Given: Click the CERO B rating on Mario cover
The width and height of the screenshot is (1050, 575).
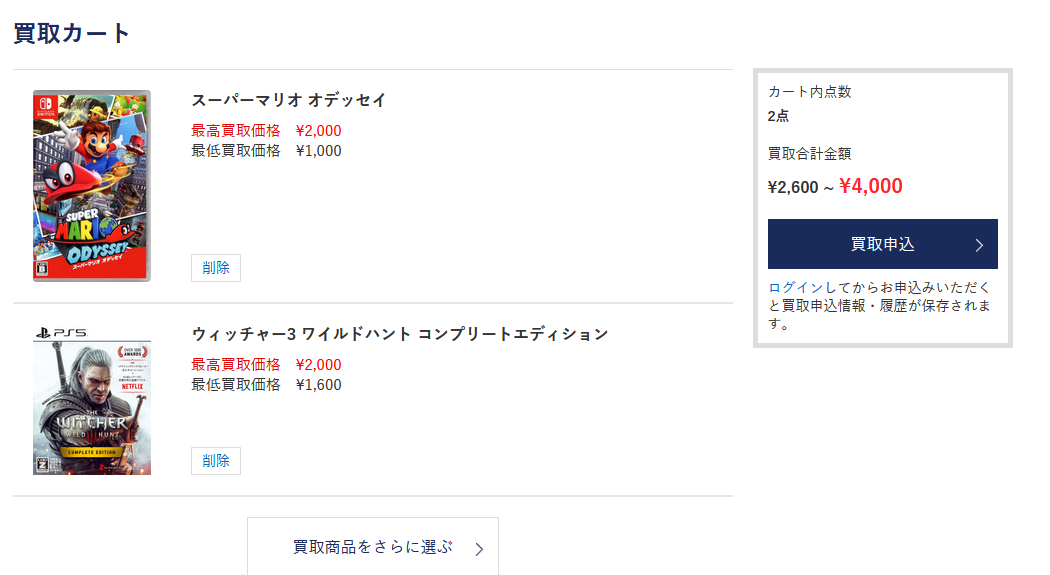Looking at the screenshot, I should click(x=41, y=269).
